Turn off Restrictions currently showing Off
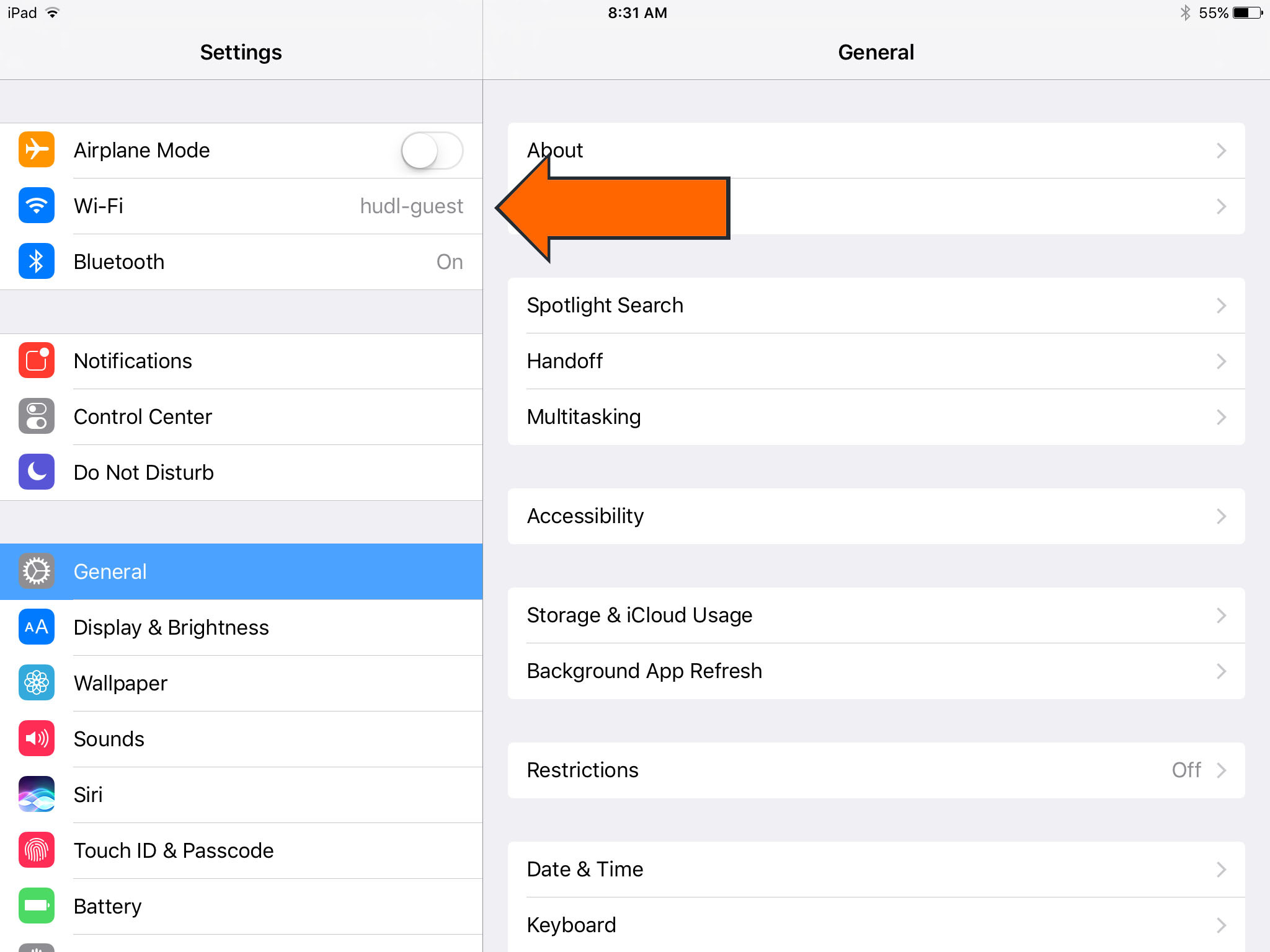 click(x=874, y=770)
